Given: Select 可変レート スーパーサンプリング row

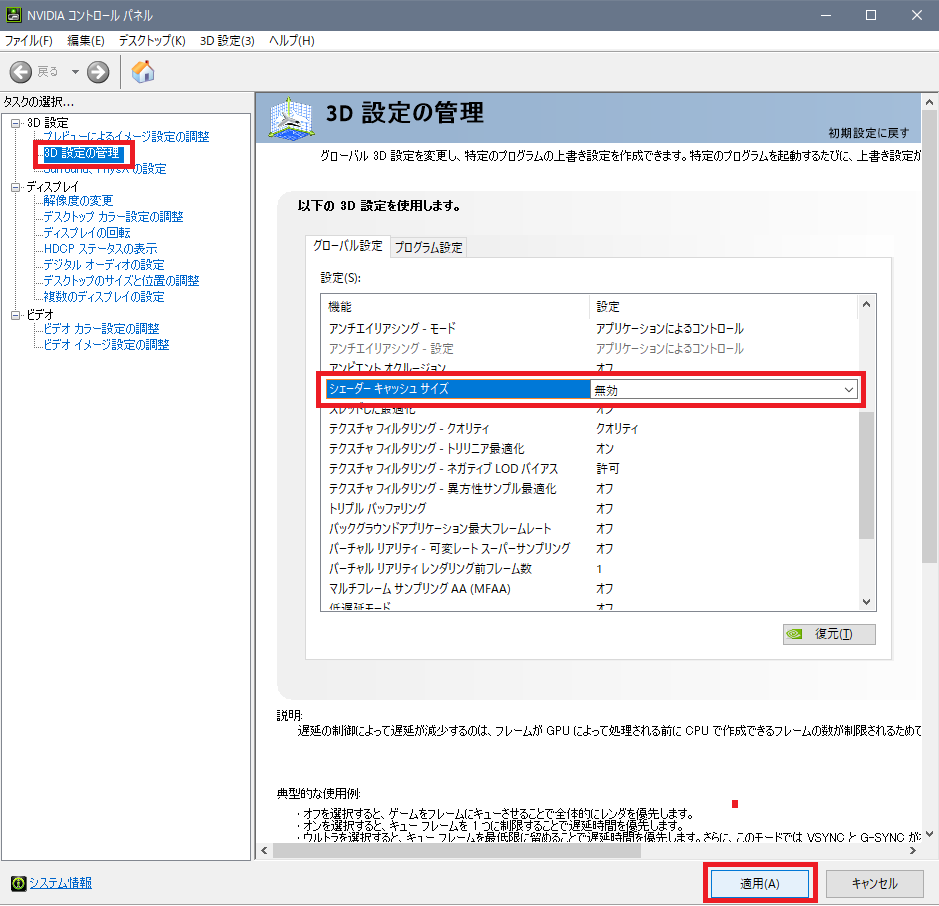Looking at the screenshot, I should (x=590, y=549).
